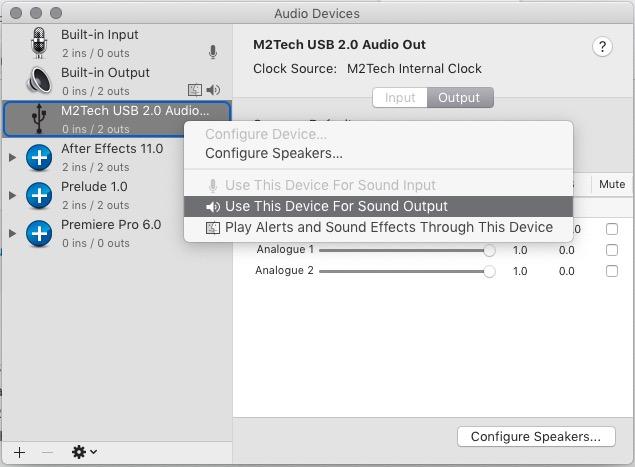Switch to the Input tab
This screenshot has height=467, width=635.
(x=400, y=98)
